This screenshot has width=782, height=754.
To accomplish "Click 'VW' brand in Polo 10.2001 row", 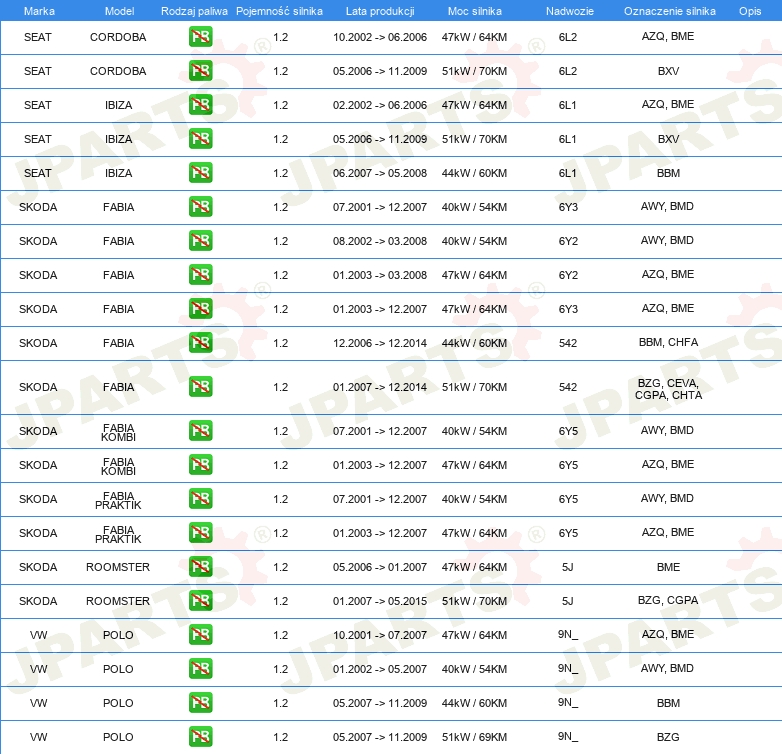I will [38, 635].
